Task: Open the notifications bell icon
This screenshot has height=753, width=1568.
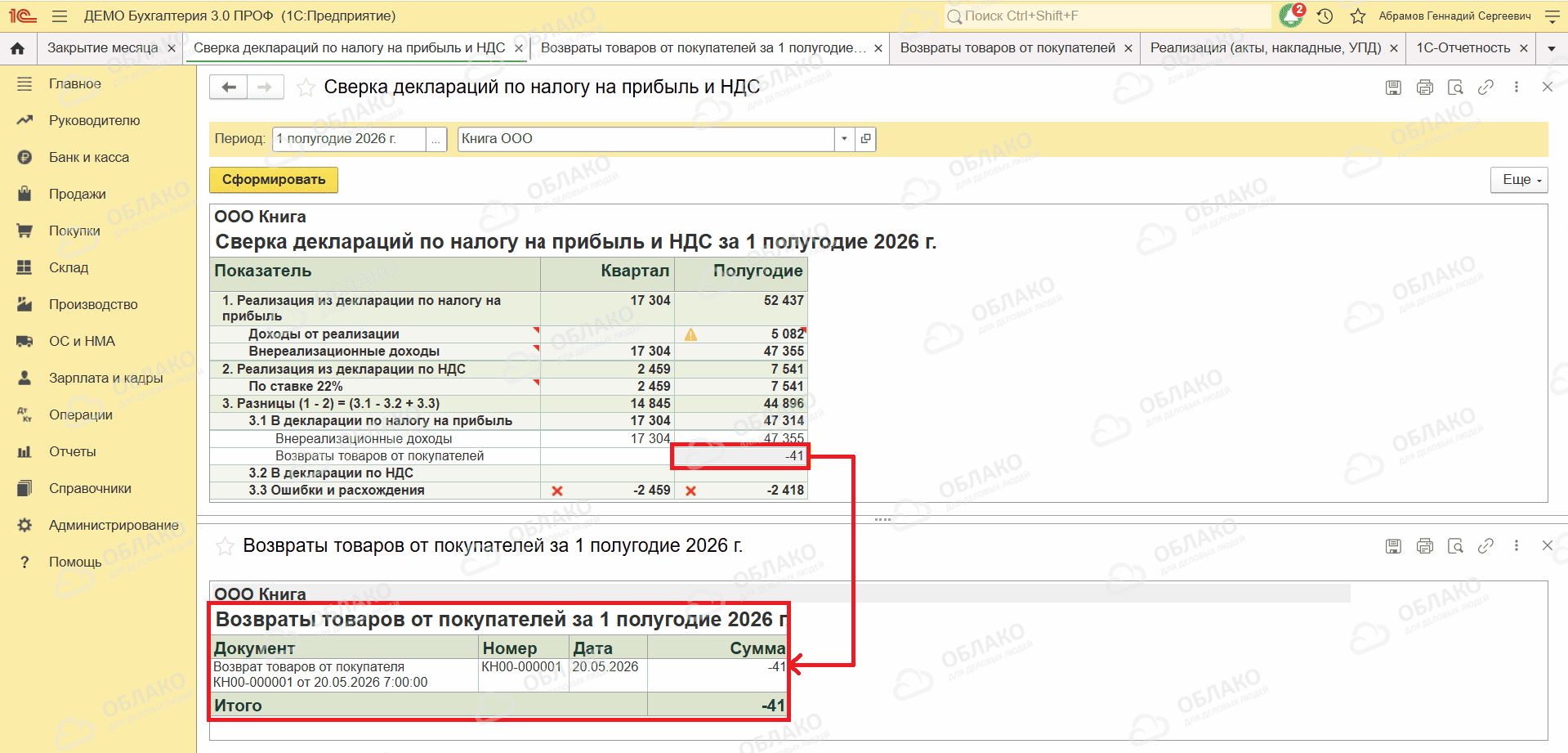Action: (1292, 16)
